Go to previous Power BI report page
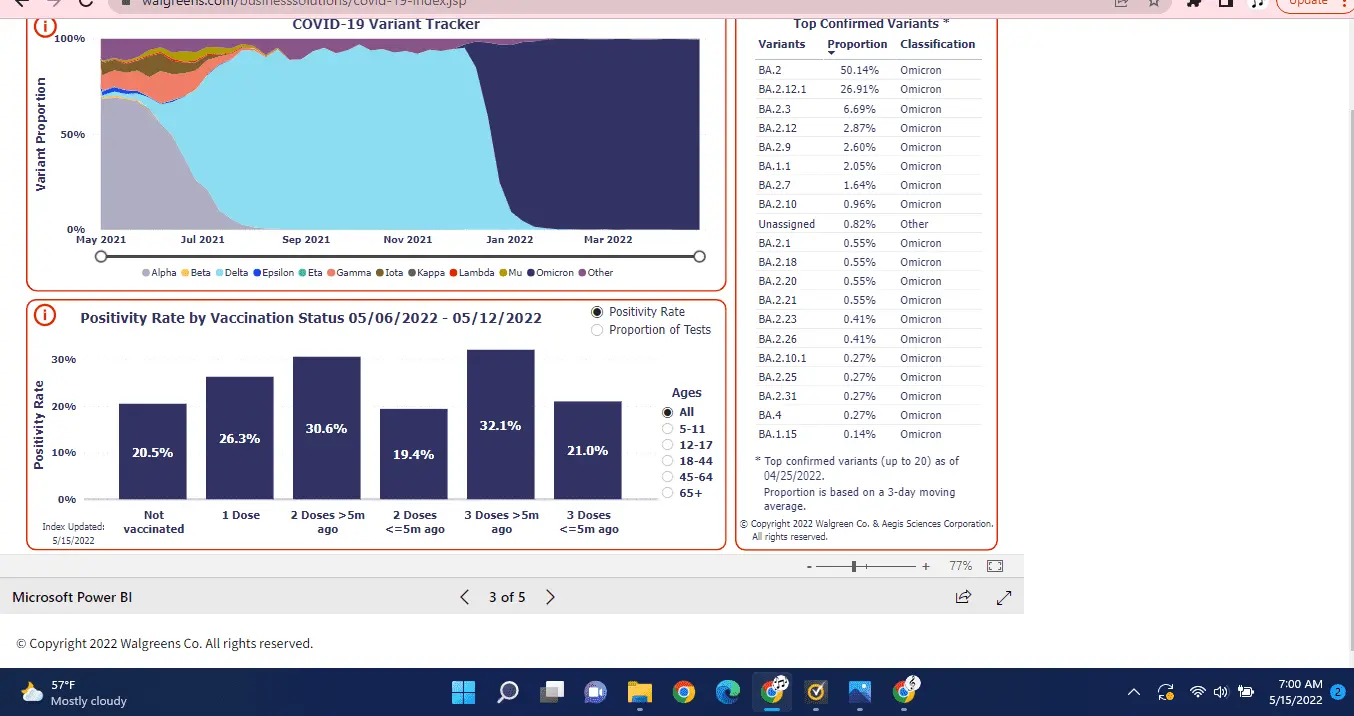Viewport: 1354px width, 716px height. [x=465, y=597]
